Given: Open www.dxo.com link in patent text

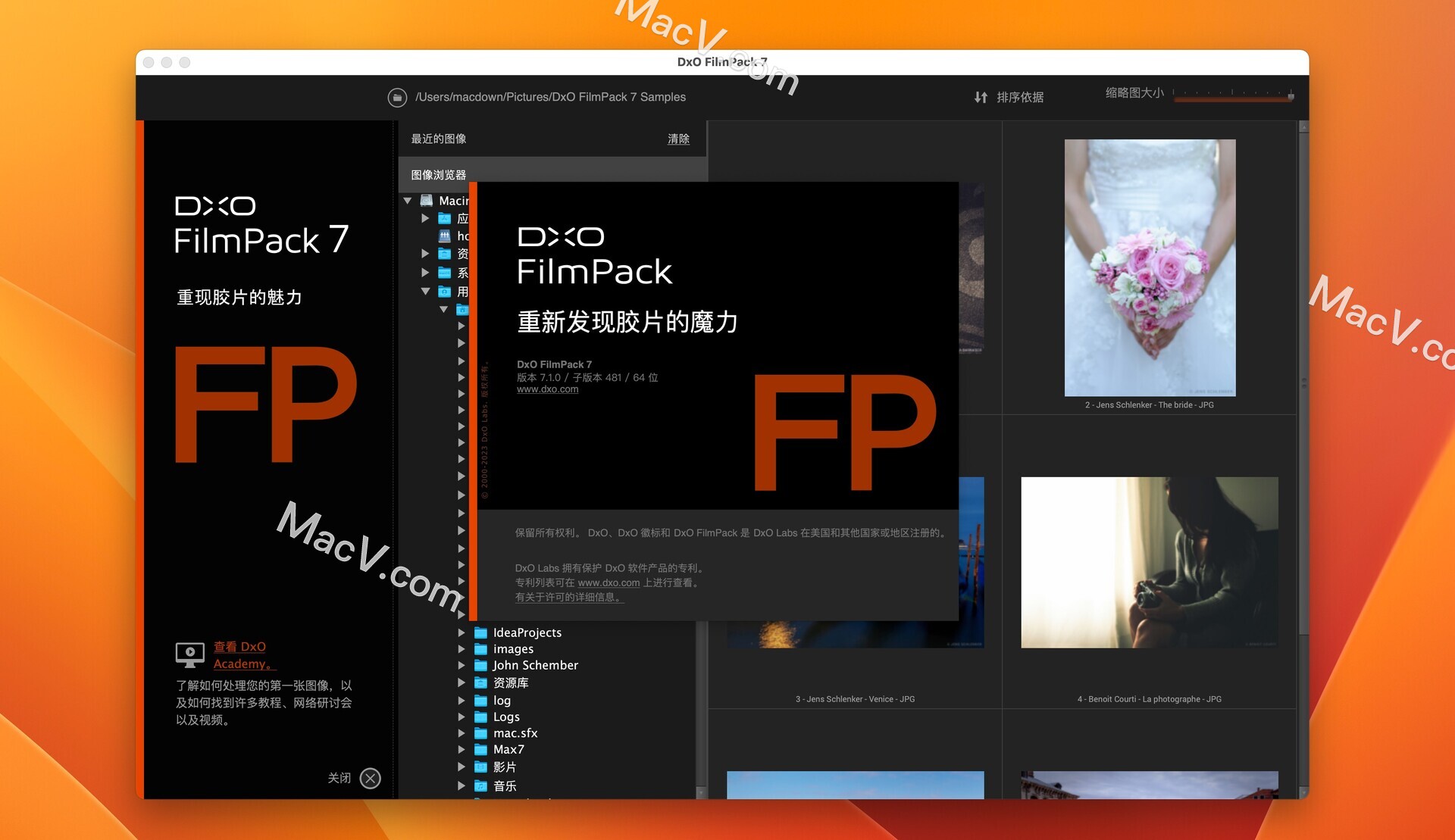Looking at the screenshot, I should 609,582.
